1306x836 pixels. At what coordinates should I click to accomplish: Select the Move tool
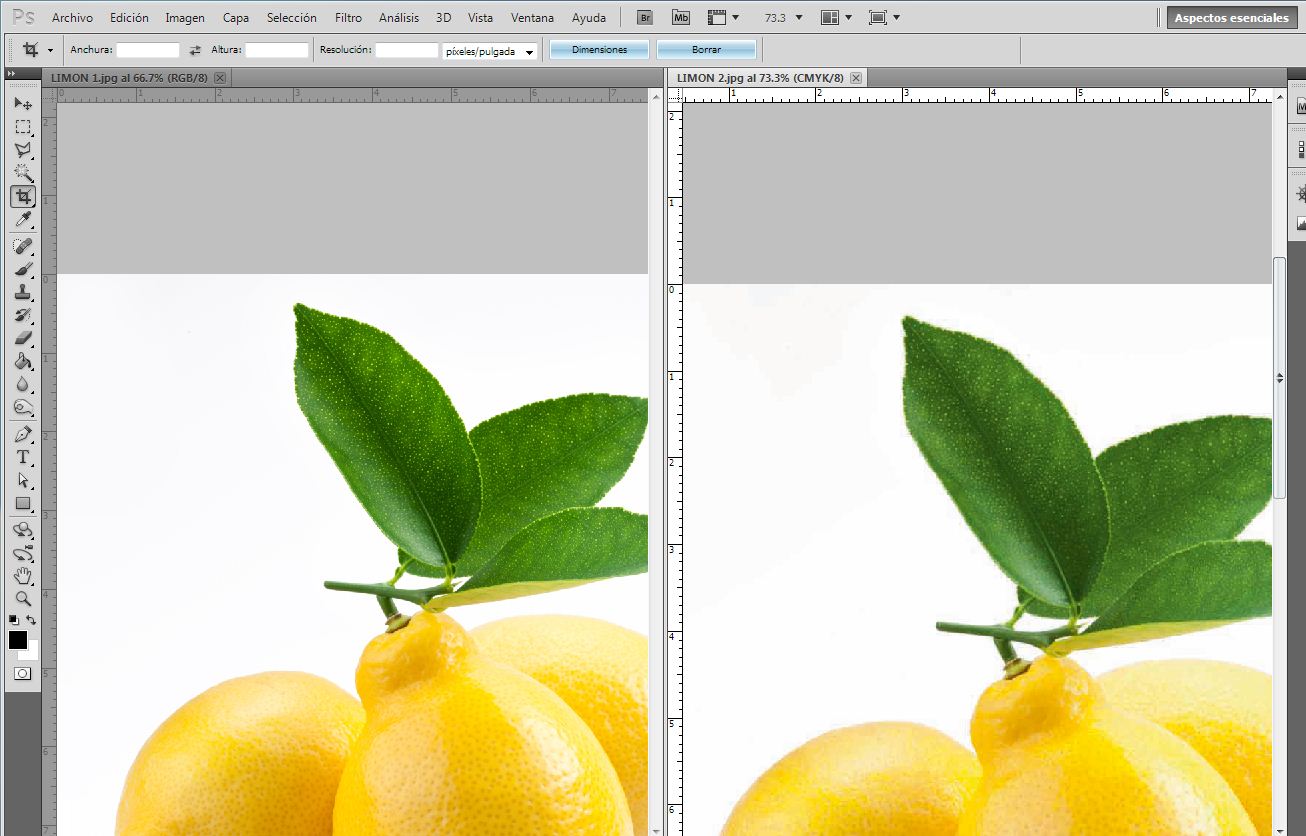click(x=23, y=104)
